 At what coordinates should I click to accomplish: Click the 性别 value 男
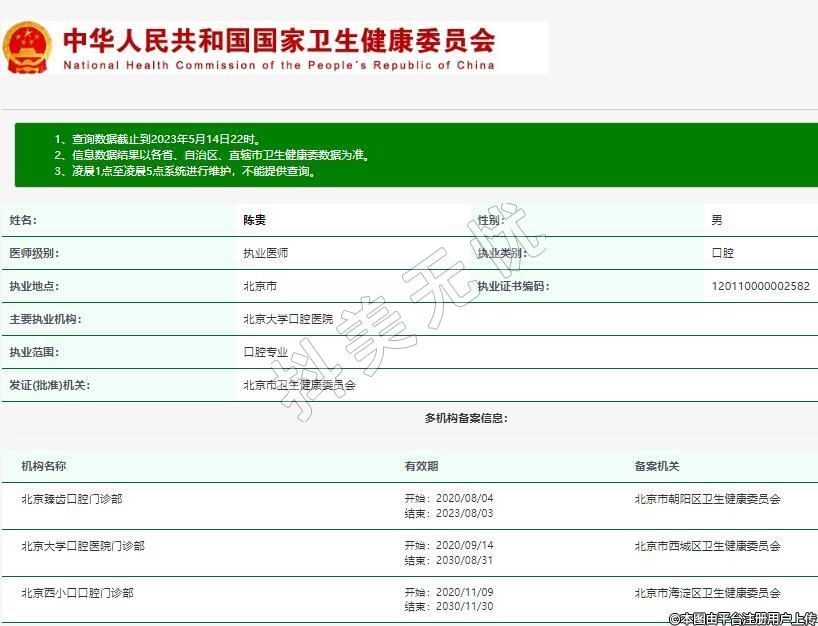tap(716, 220)
